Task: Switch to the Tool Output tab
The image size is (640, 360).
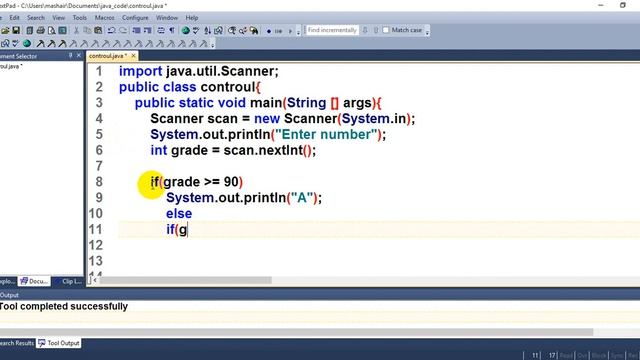Action: coord(59,343)
